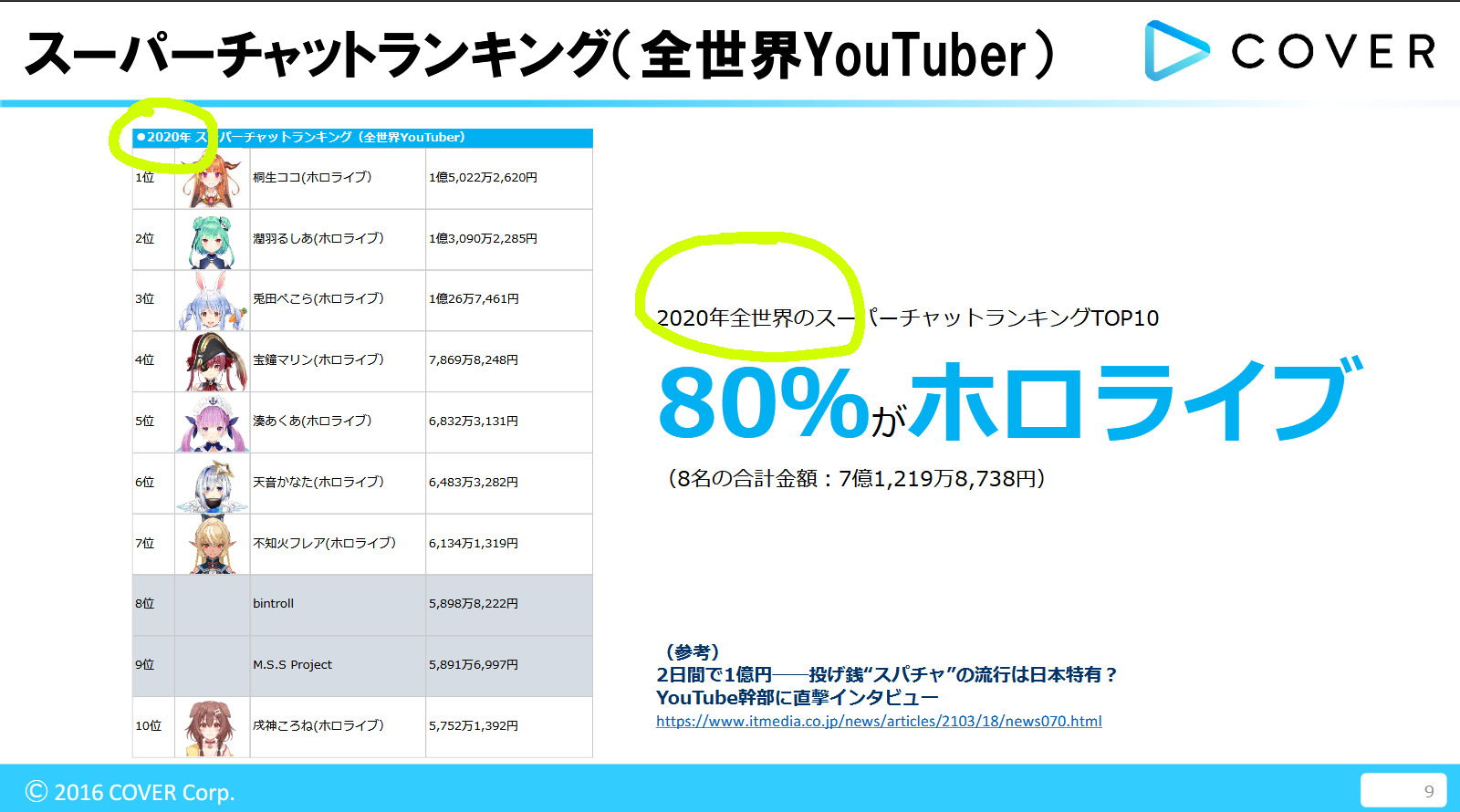
Task: Select the name 潤羽るしあ(ホロライブ)
Action: coord(318,238)
